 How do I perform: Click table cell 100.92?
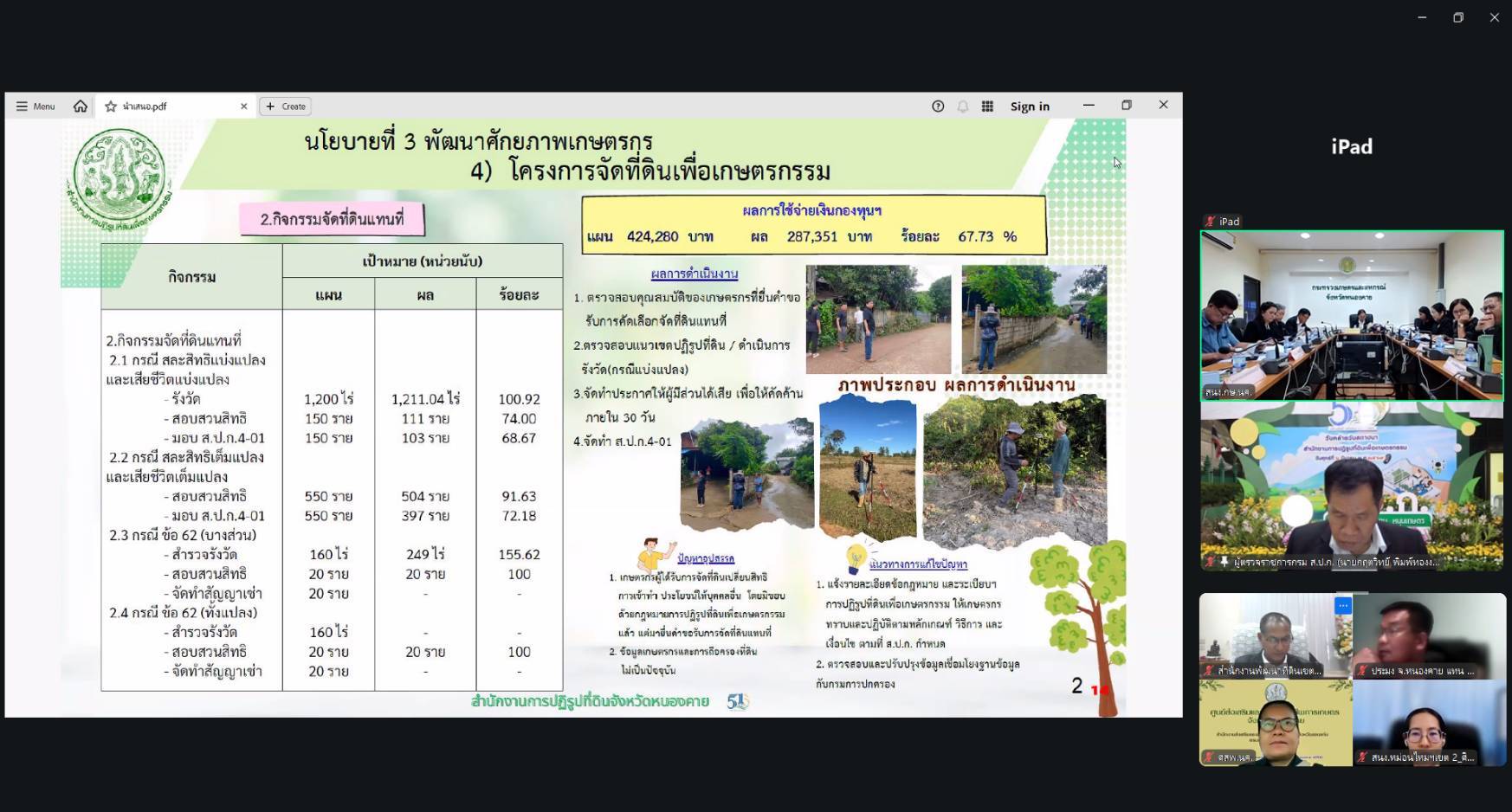point(519,399)
